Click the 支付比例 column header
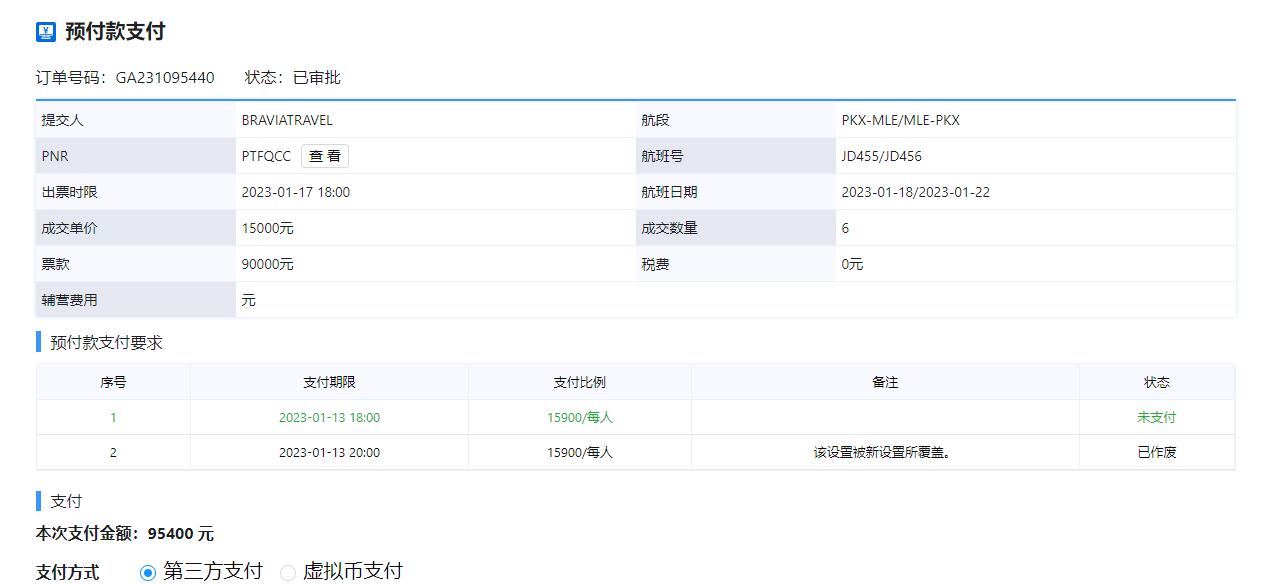This screenshot has height=584, width=1280. 579,382
